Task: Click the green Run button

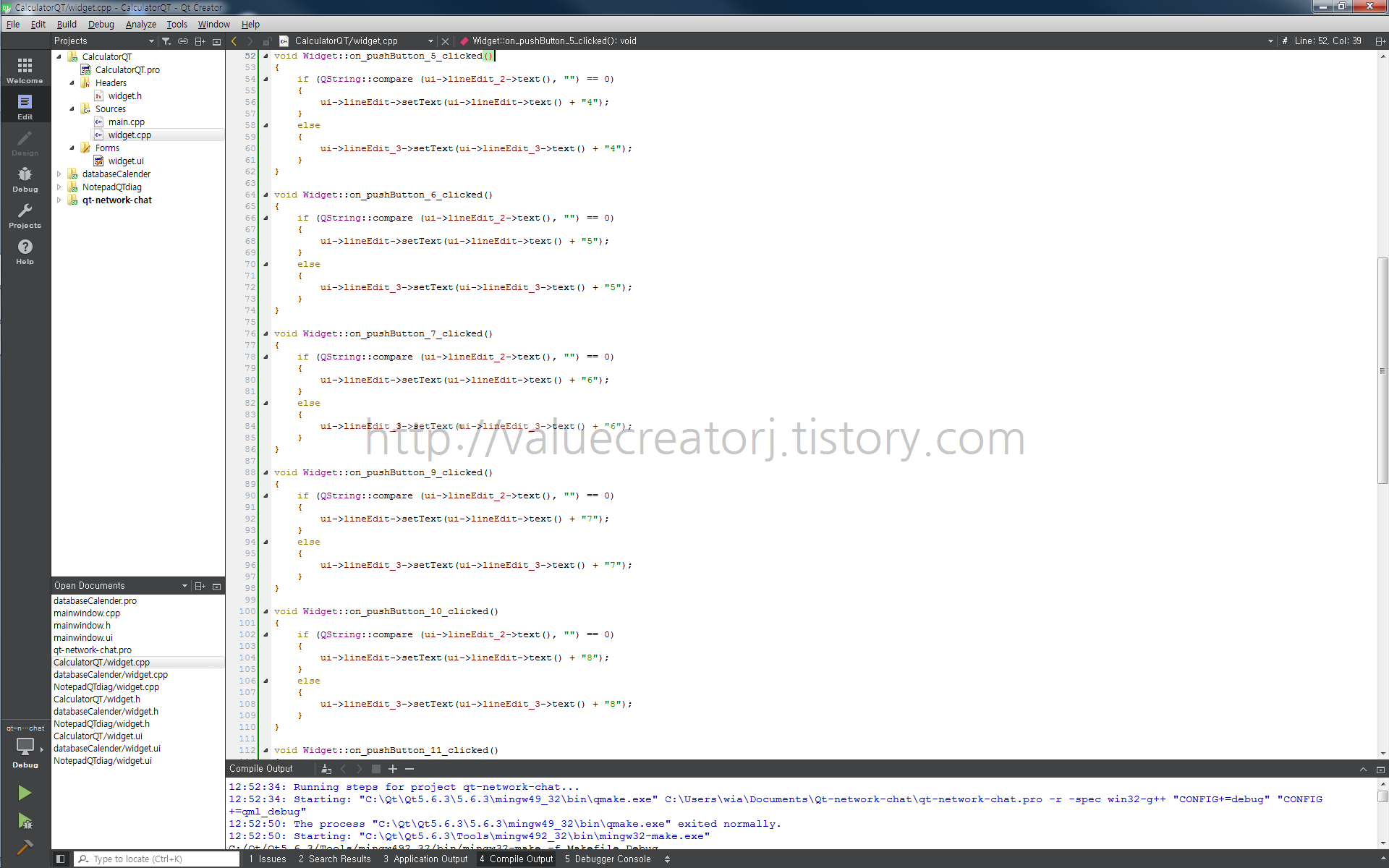Action: (x=25, y=793)
